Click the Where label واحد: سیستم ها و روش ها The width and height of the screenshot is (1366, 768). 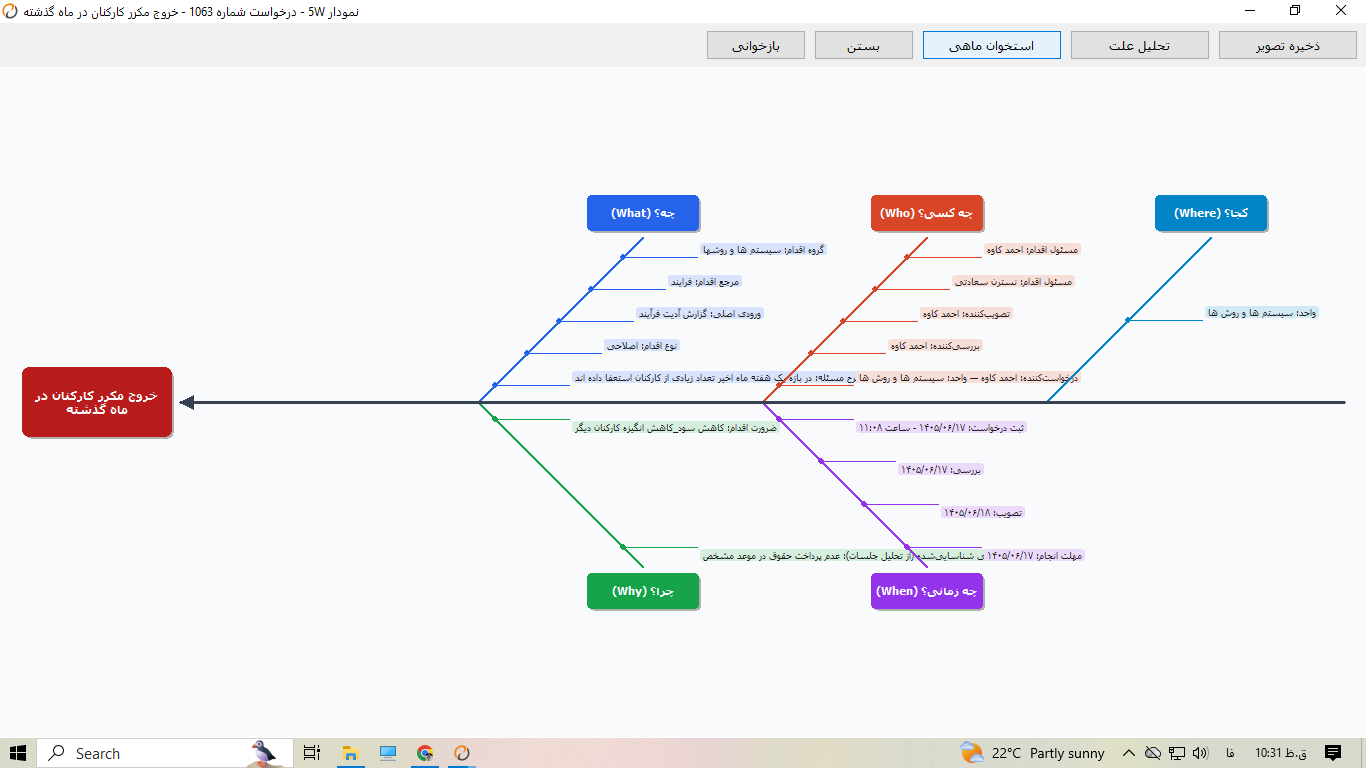[1262, 313]
